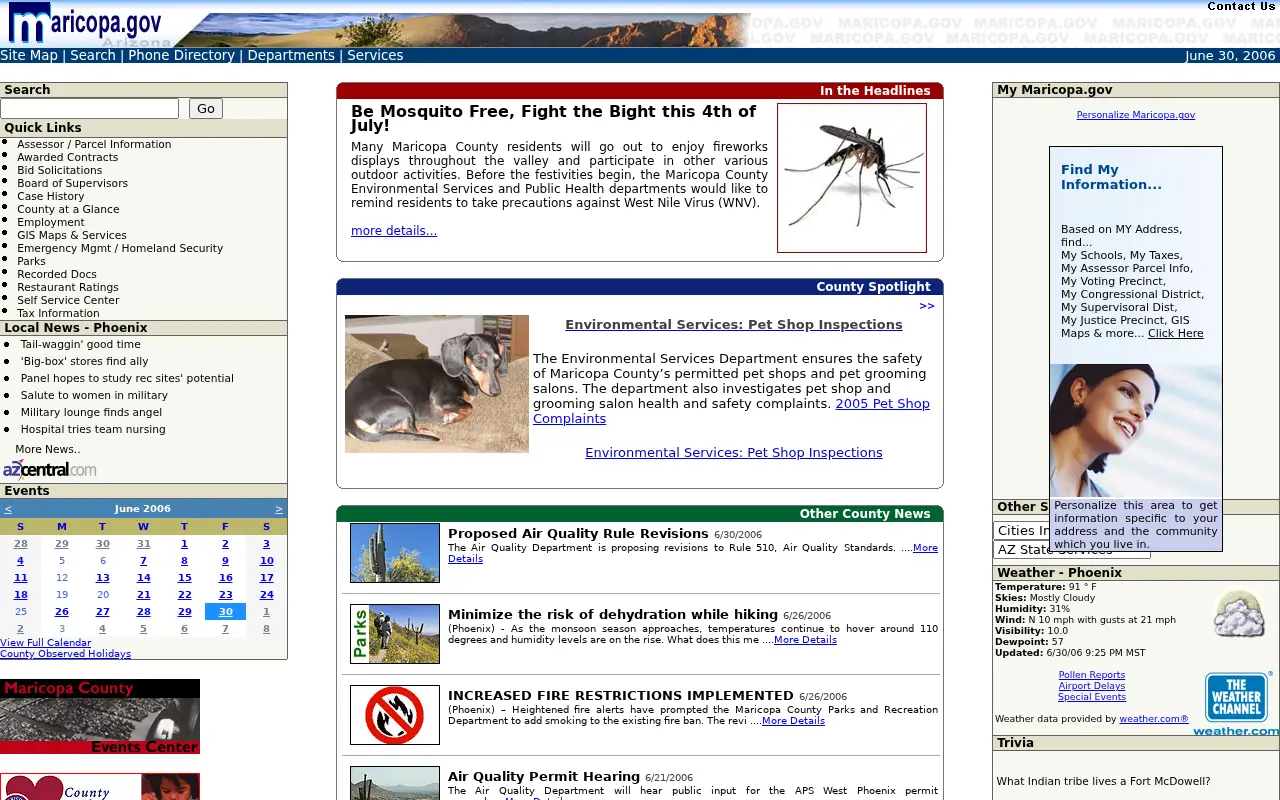Click the Contact Us link

pyautogui.click(x=1241, y=6)
